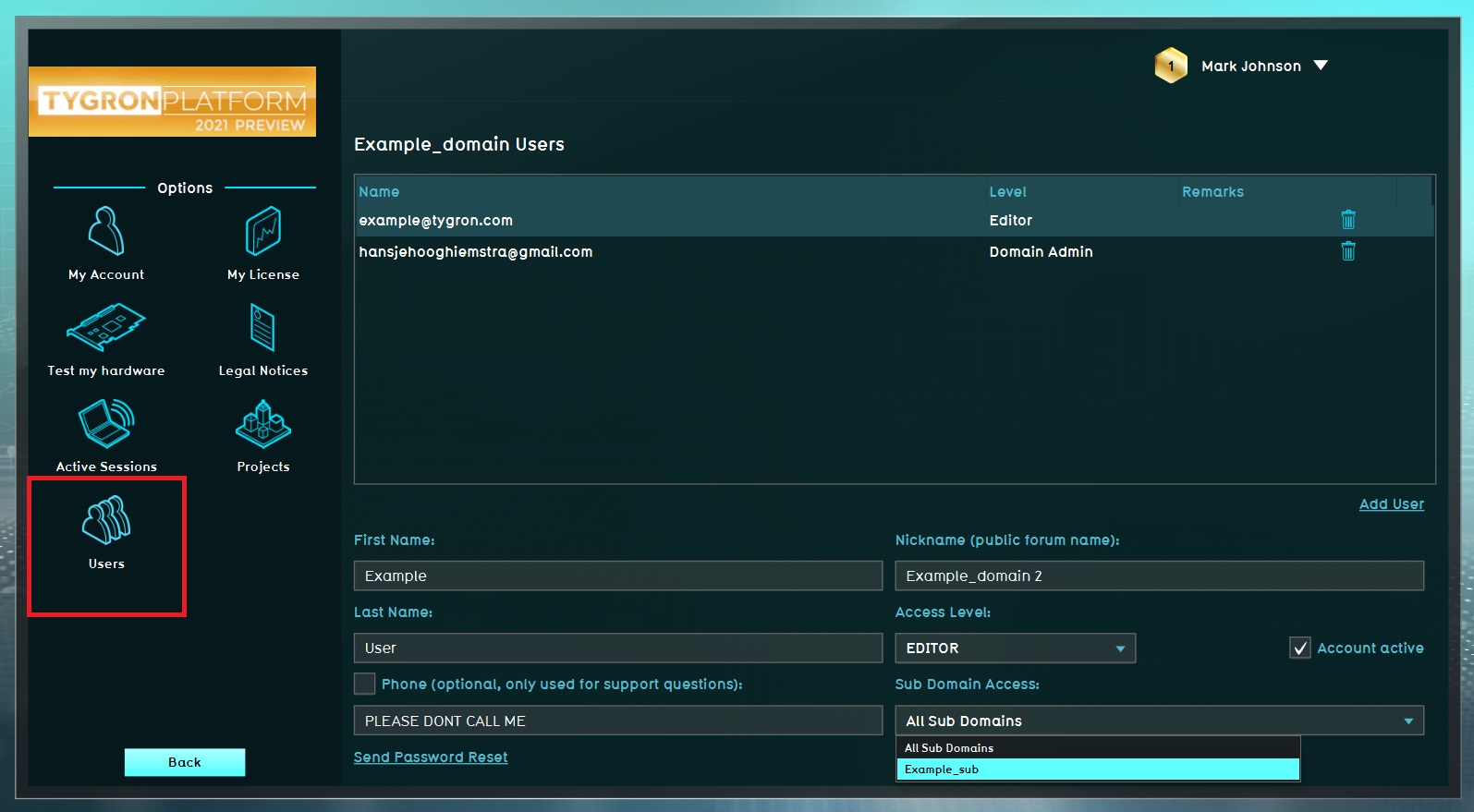Viewport: 1474px width, 812px height.
Task: Click into the First Name field
Action: [x=617, y=576]
